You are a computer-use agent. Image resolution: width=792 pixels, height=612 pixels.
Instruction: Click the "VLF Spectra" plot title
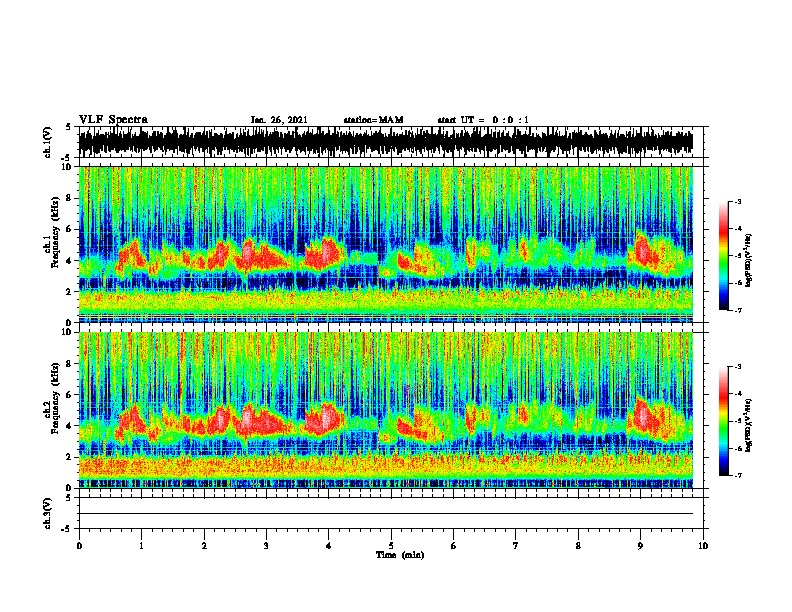pos(113,120)
